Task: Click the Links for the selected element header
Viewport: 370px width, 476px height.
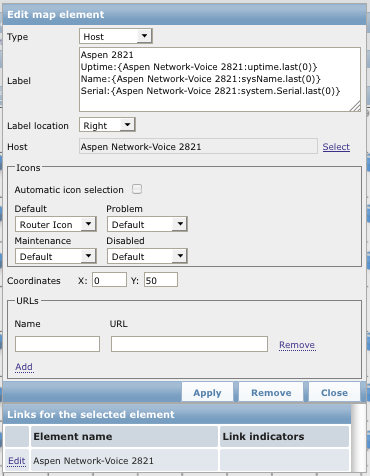Action: 177,414
